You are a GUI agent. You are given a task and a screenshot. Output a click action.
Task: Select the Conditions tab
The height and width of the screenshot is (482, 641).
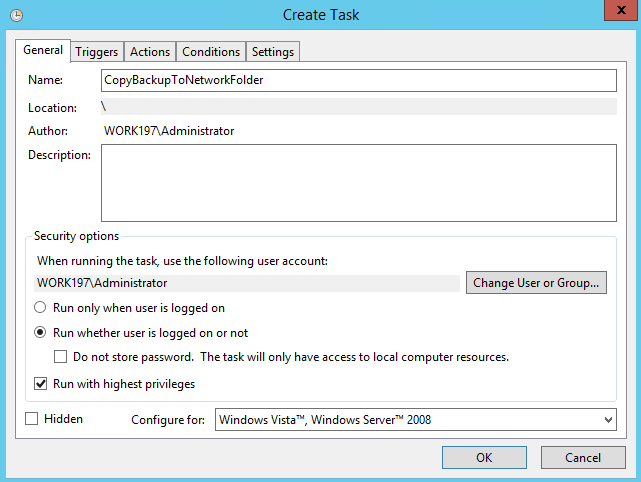pos(211,52)
